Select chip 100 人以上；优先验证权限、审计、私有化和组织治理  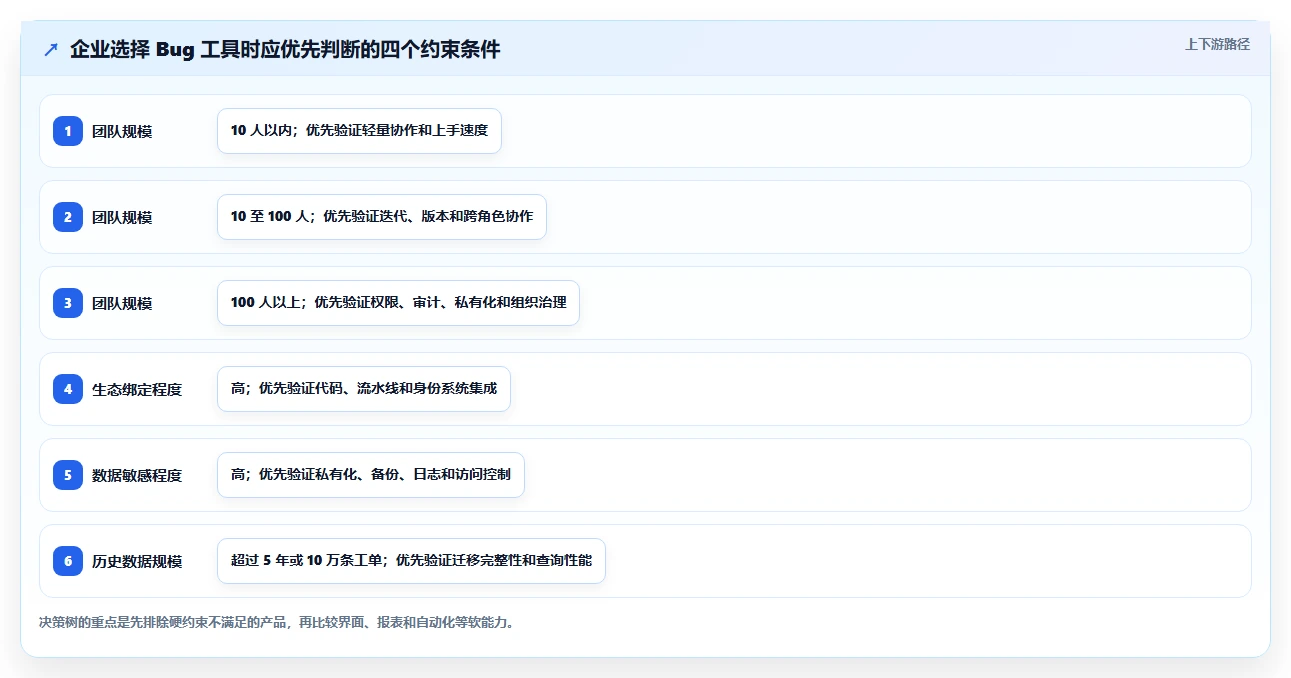click(x=398, y=303)
